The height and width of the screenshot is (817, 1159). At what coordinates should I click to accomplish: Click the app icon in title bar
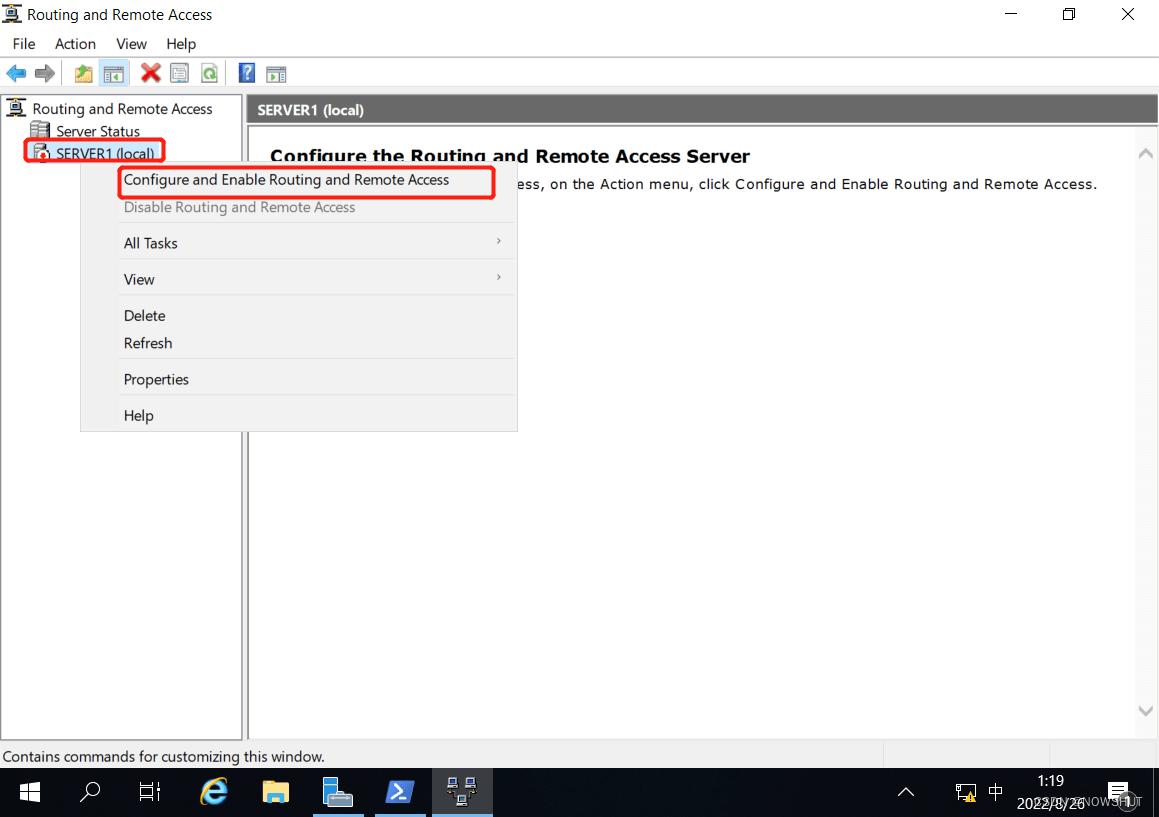[12, 14]
